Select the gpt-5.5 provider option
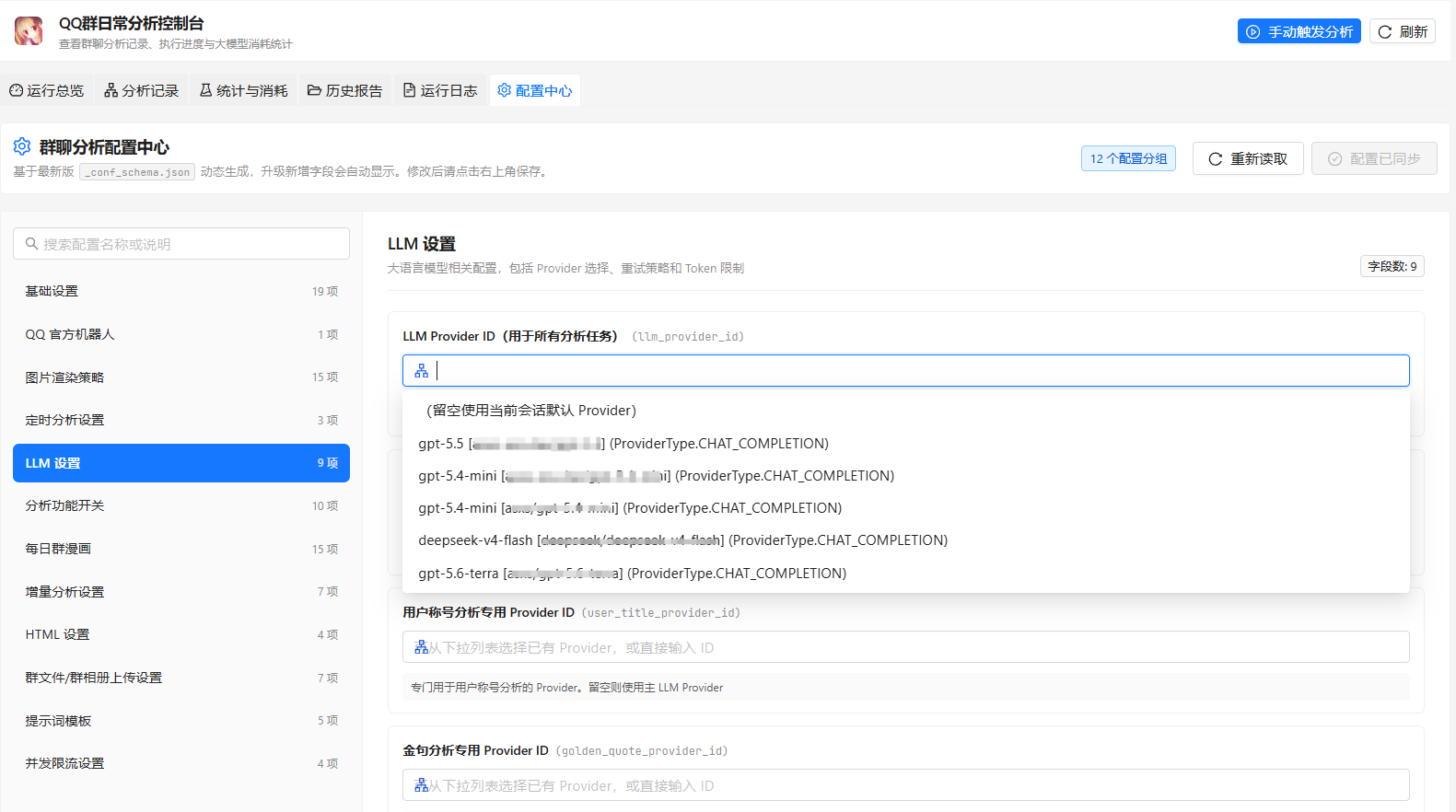Screen dimensions: 1456x812 click(x=906, y=444)
